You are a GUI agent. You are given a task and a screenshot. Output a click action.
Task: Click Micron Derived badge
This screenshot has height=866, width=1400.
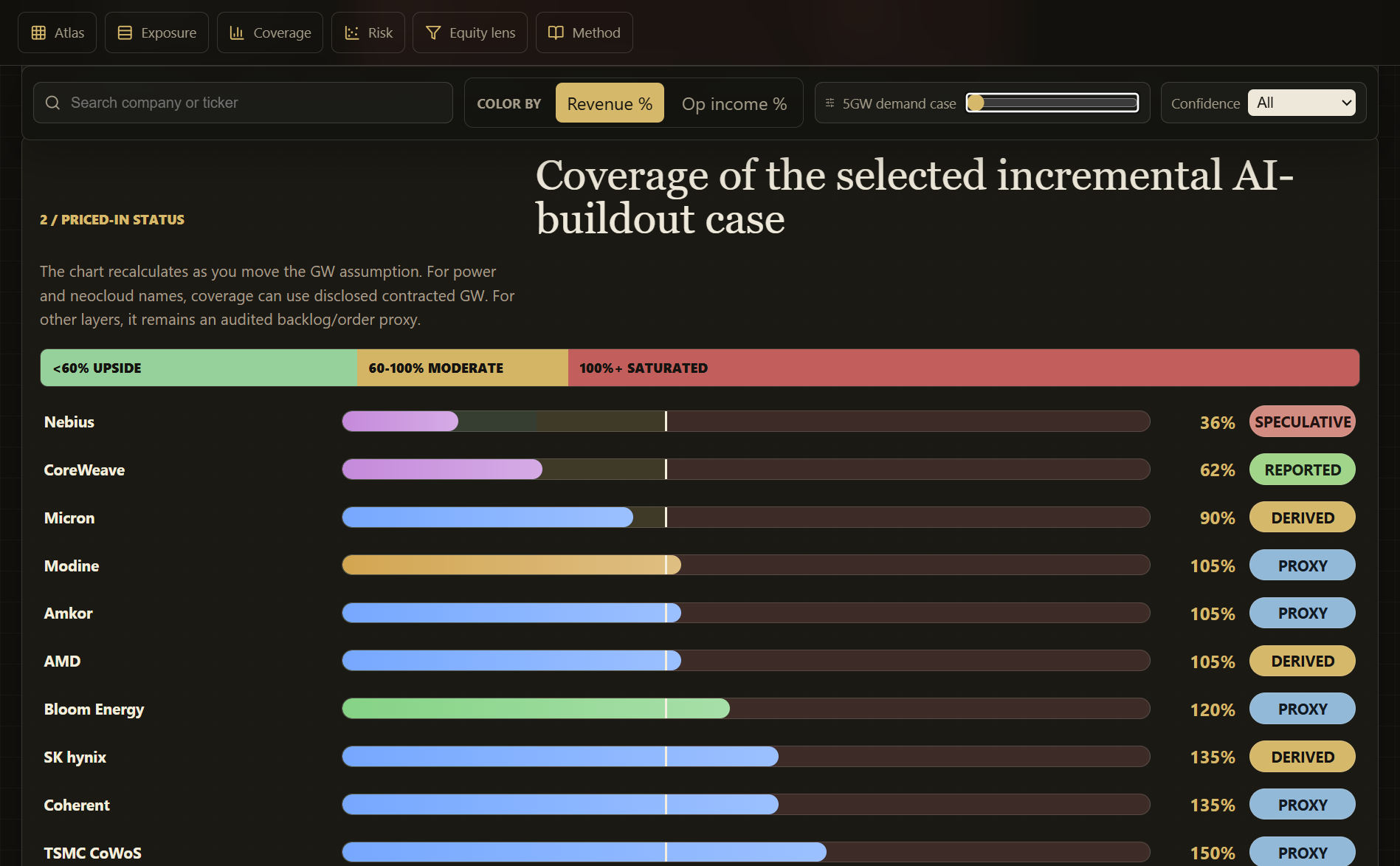coord(1303,518)
